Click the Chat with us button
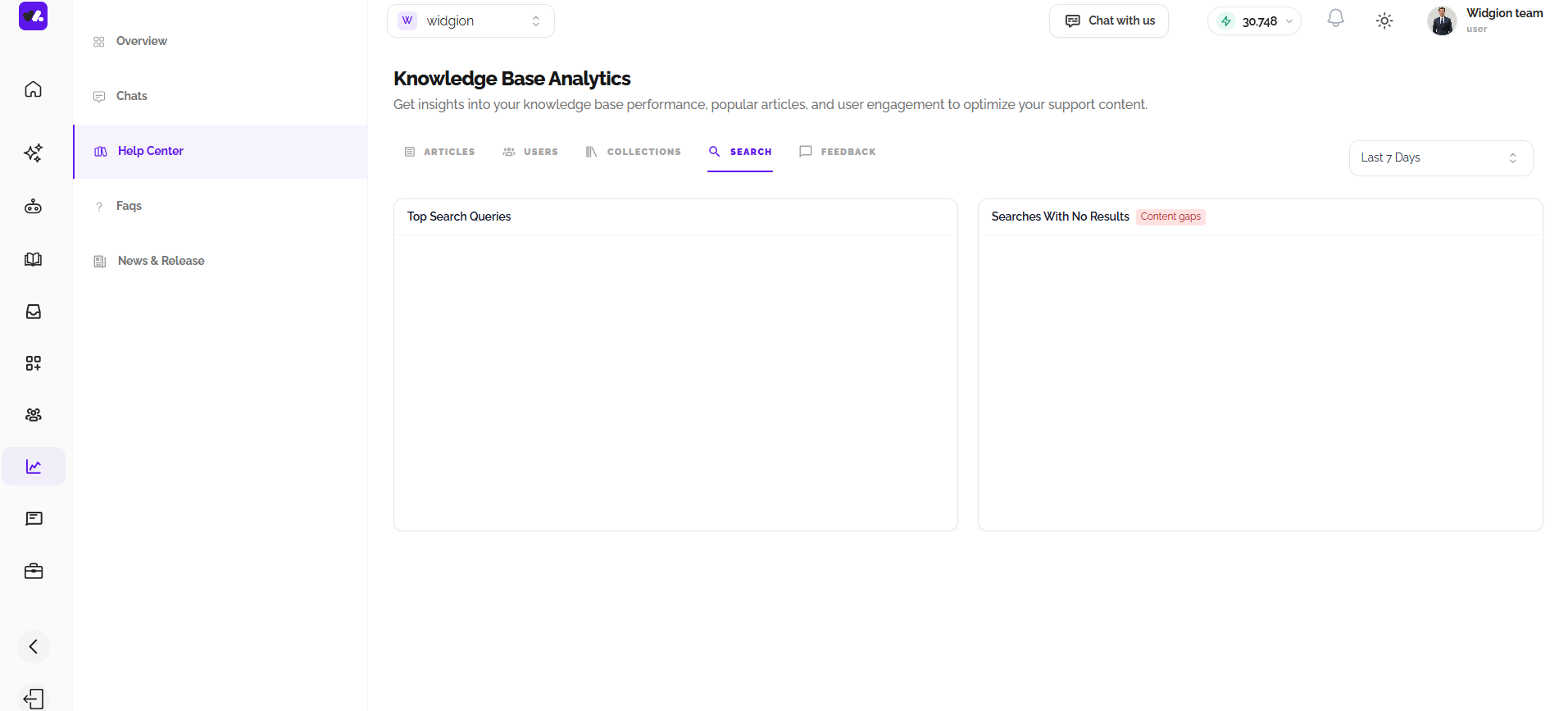1568x711 pixels. pos(1109,21)
